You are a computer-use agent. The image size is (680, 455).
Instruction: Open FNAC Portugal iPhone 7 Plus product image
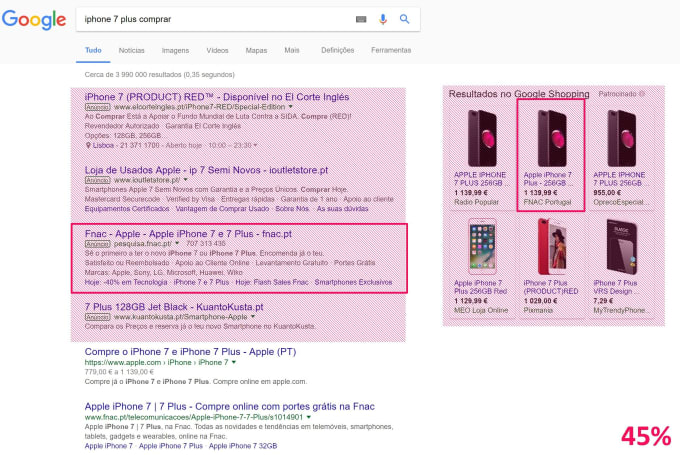(552, 138)
